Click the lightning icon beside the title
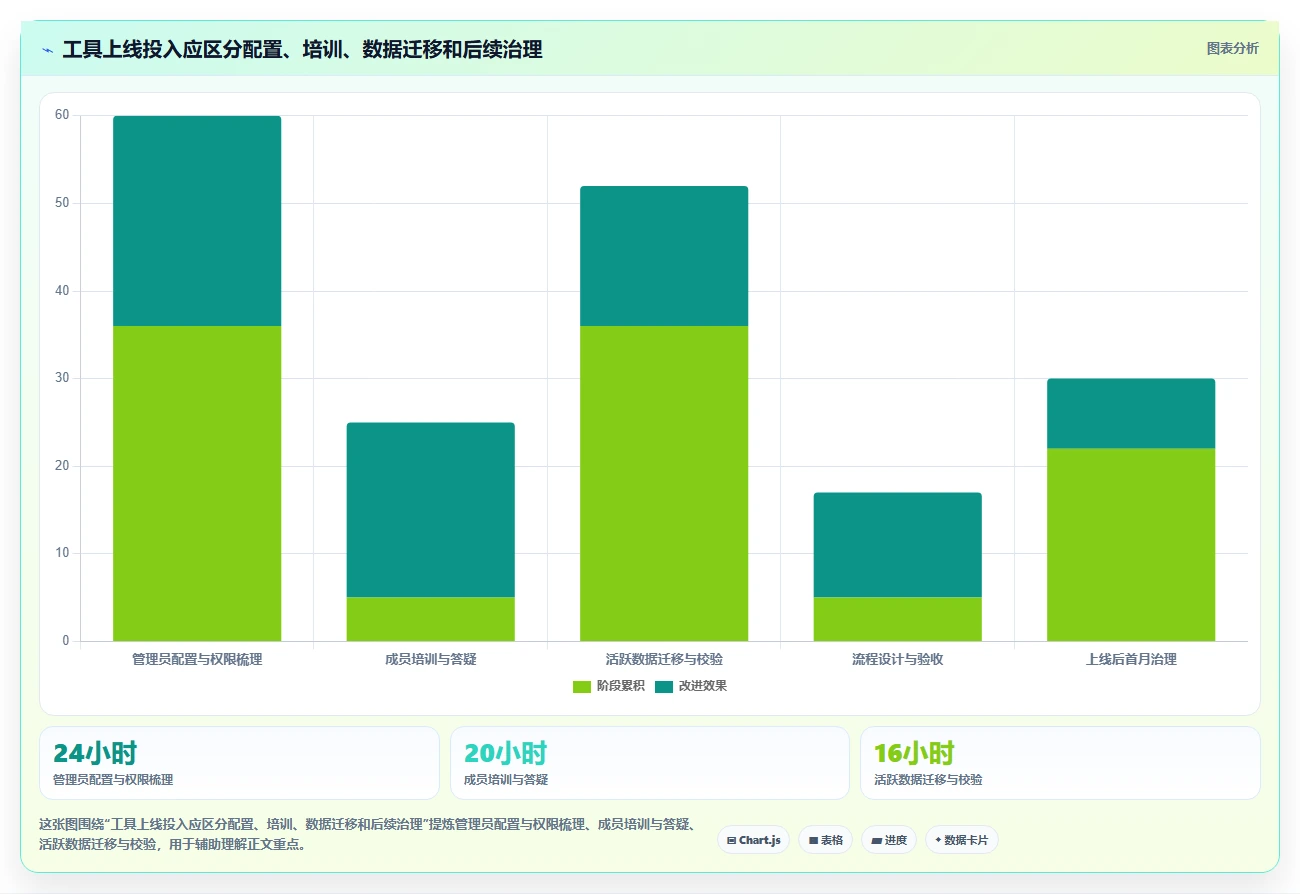The image size is (1300, 894). tap(48, 50)
